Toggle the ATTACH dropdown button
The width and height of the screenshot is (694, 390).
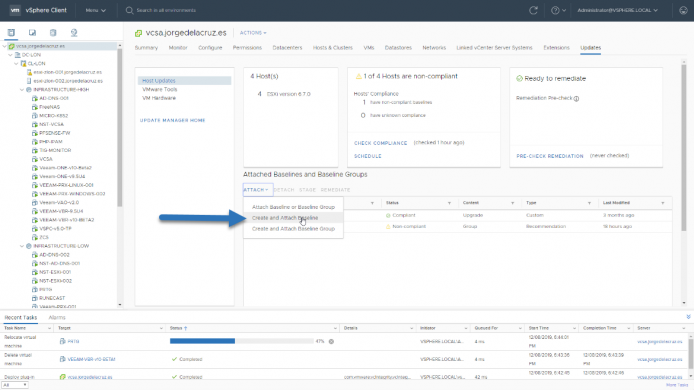(258, 190)
